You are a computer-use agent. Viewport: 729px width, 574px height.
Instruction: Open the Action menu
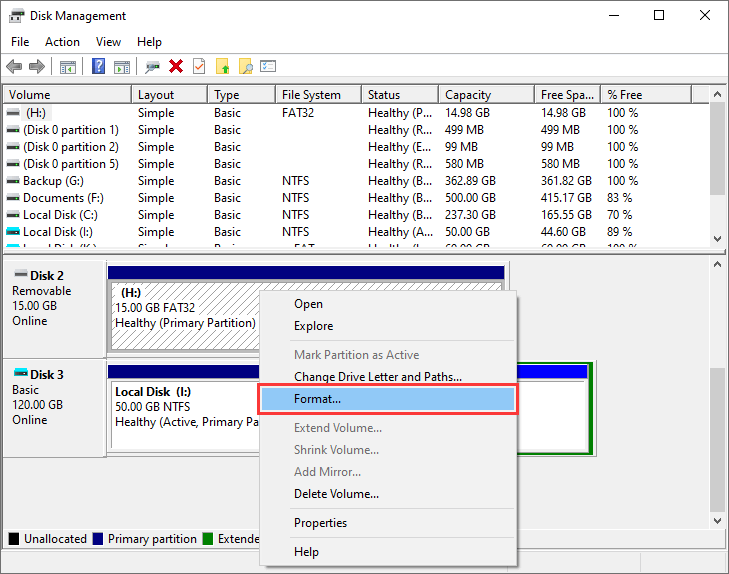62,42
